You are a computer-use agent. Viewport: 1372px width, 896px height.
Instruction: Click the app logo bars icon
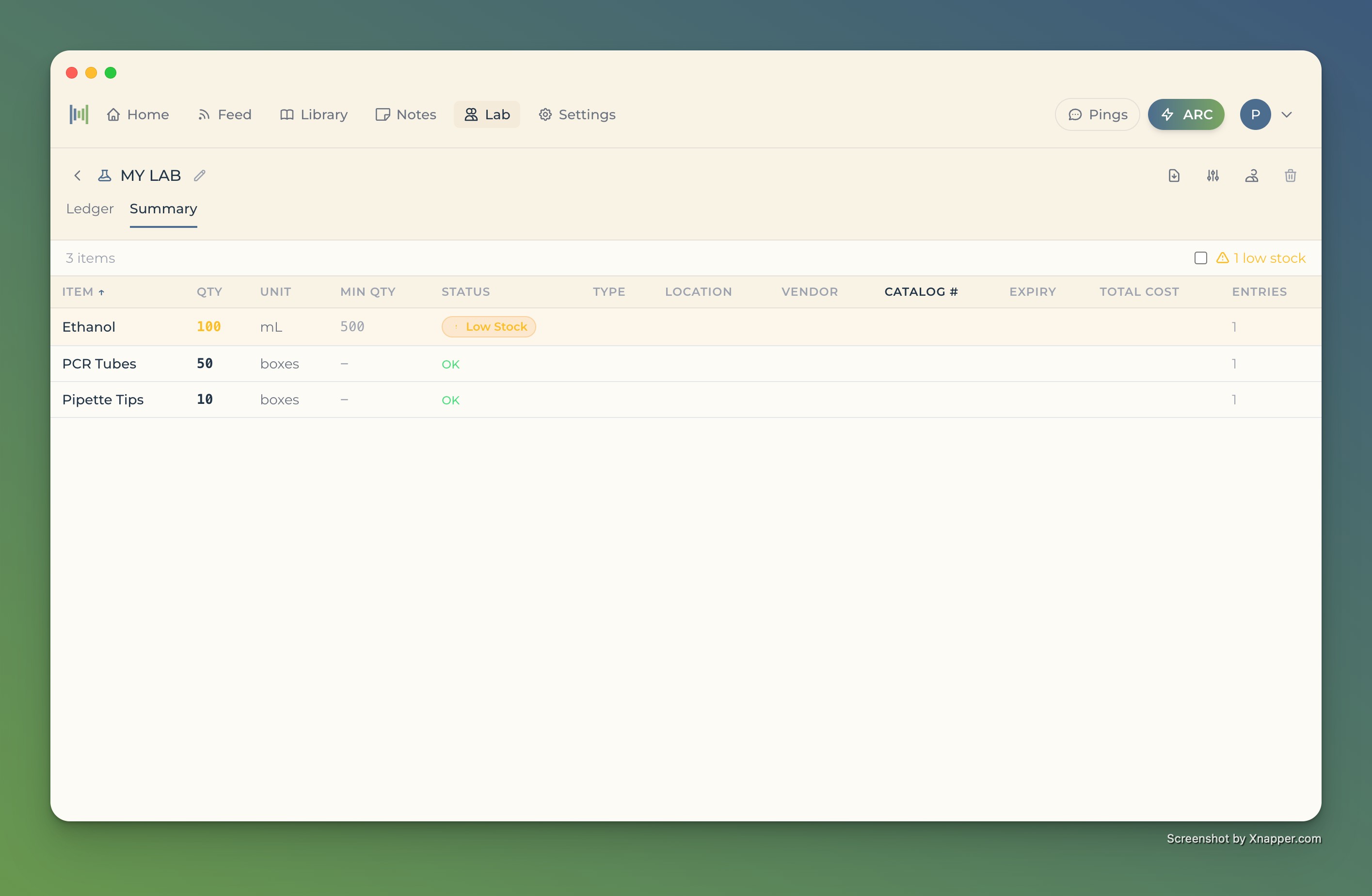pyautogui.click(x=79, y=114)
